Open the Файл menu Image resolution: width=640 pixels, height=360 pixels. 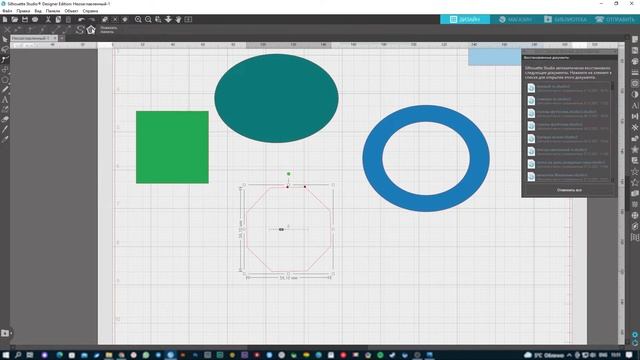[7, 11]
